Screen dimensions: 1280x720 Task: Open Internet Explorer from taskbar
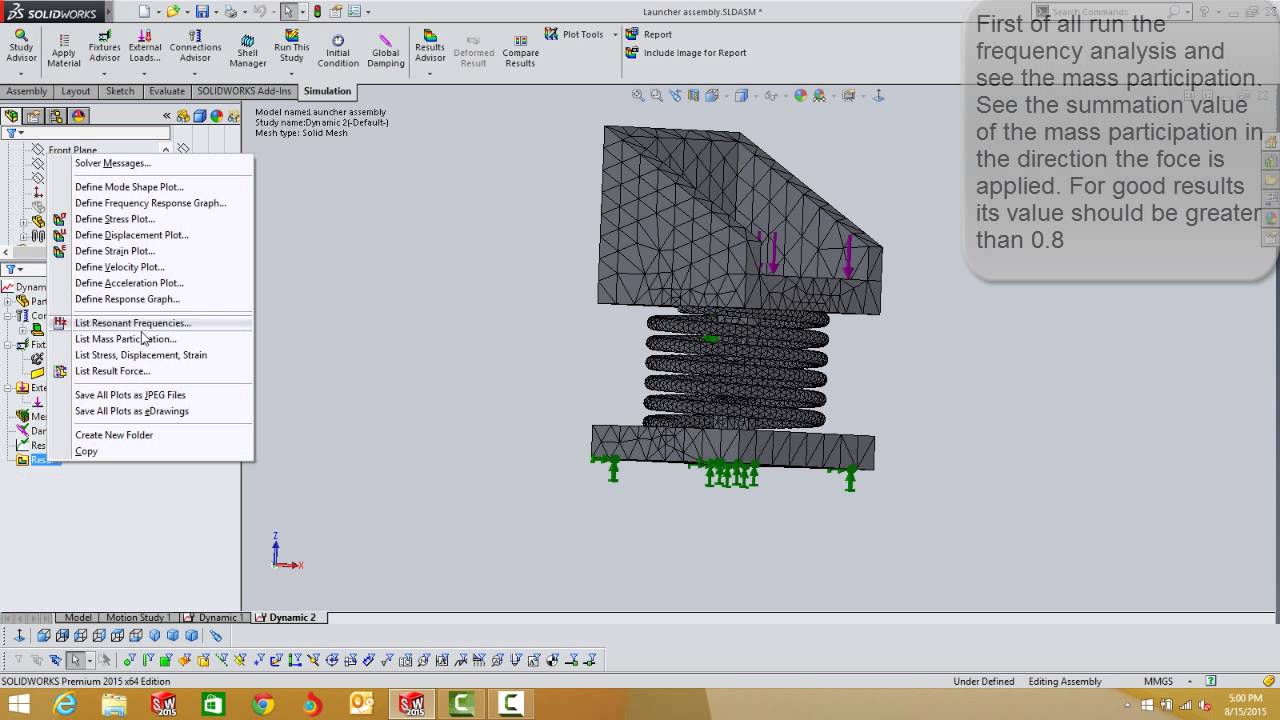(x=65, y=705)
